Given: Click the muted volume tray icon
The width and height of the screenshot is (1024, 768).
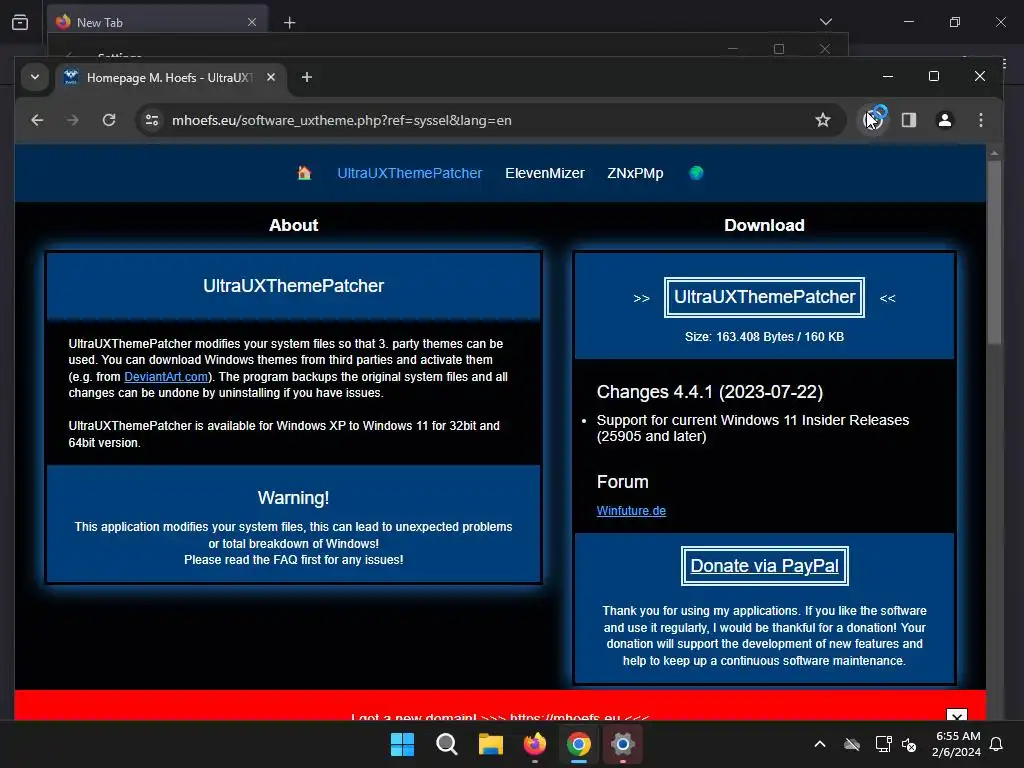Looking at the screenshot, I should pyautogui.click(x=909, y=744).
